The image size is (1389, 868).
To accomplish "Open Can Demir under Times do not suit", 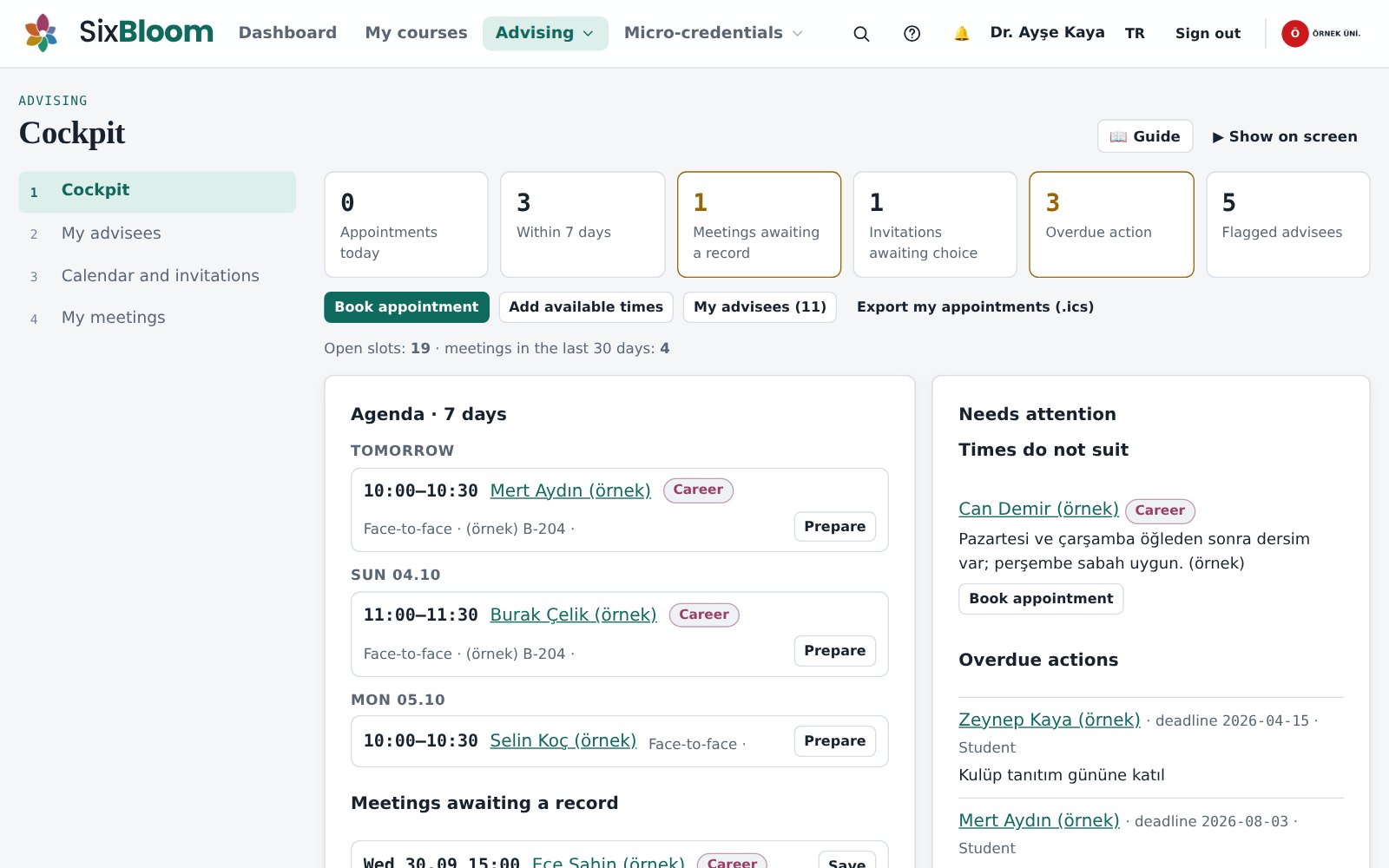I will (1038, 509).
